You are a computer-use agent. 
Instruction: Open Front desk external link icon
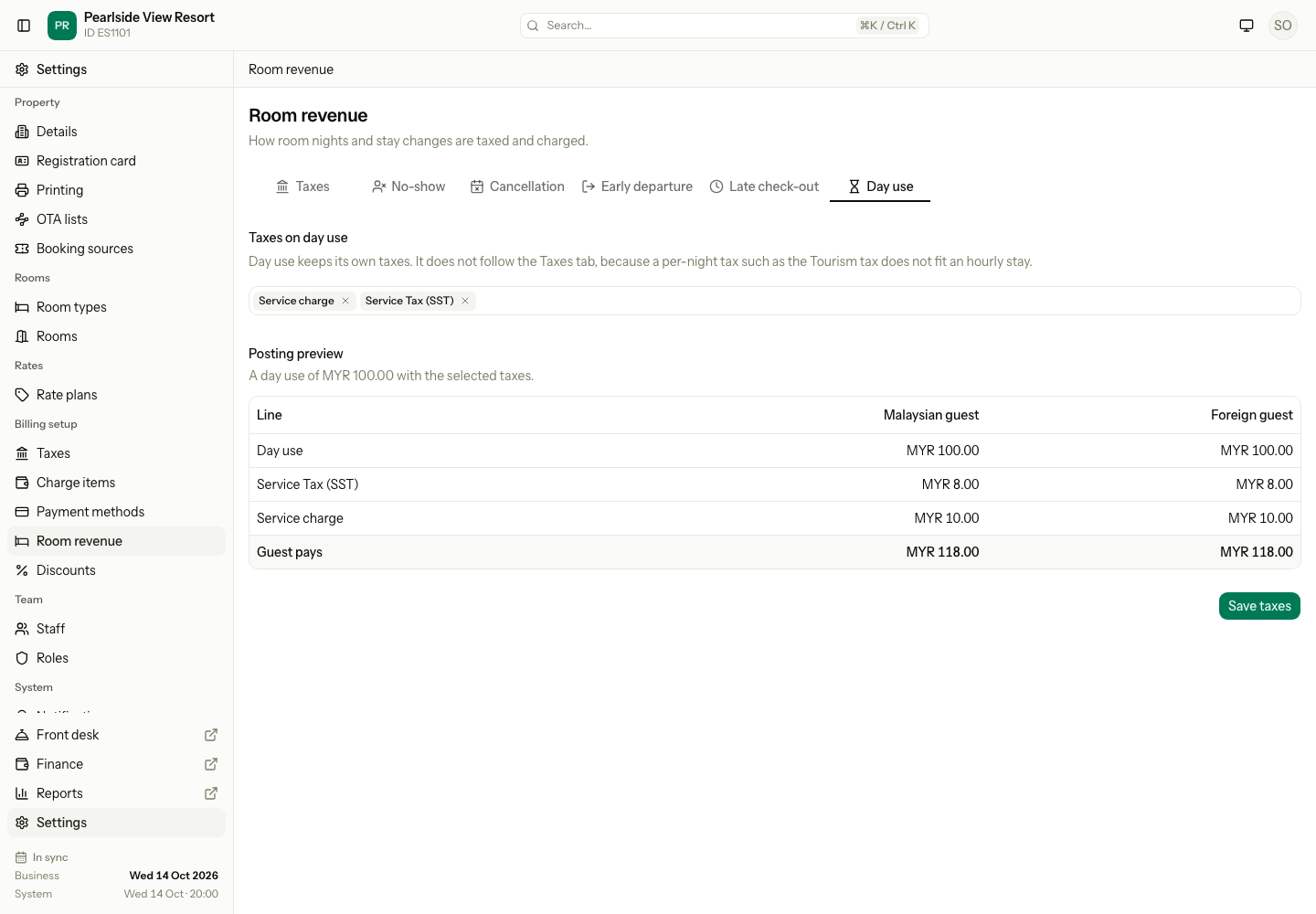point(211,735)
